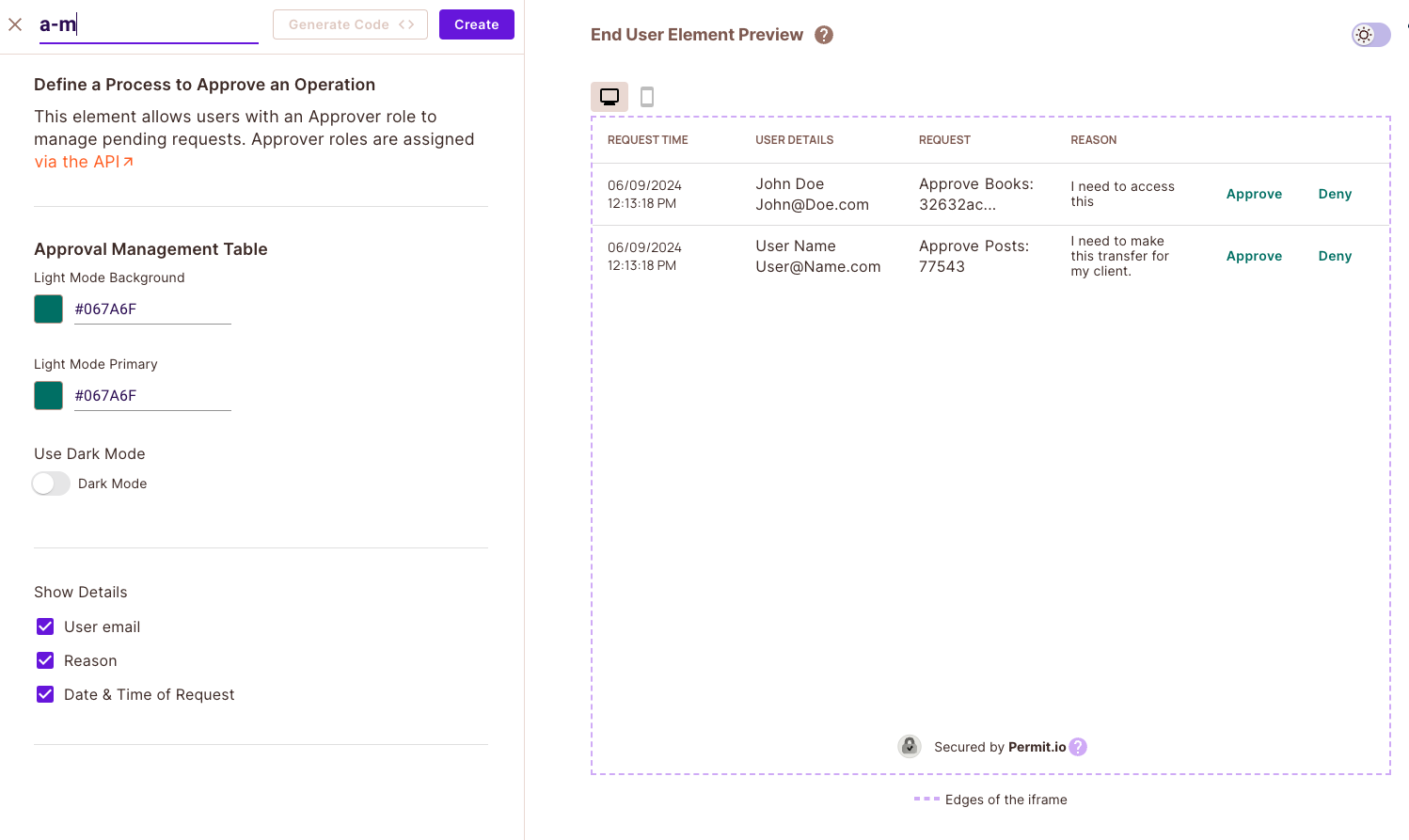Image resolution: width=1409 pixels, height=840 pixels.
Task: Click the element name input field
Action: pos(148,24)
